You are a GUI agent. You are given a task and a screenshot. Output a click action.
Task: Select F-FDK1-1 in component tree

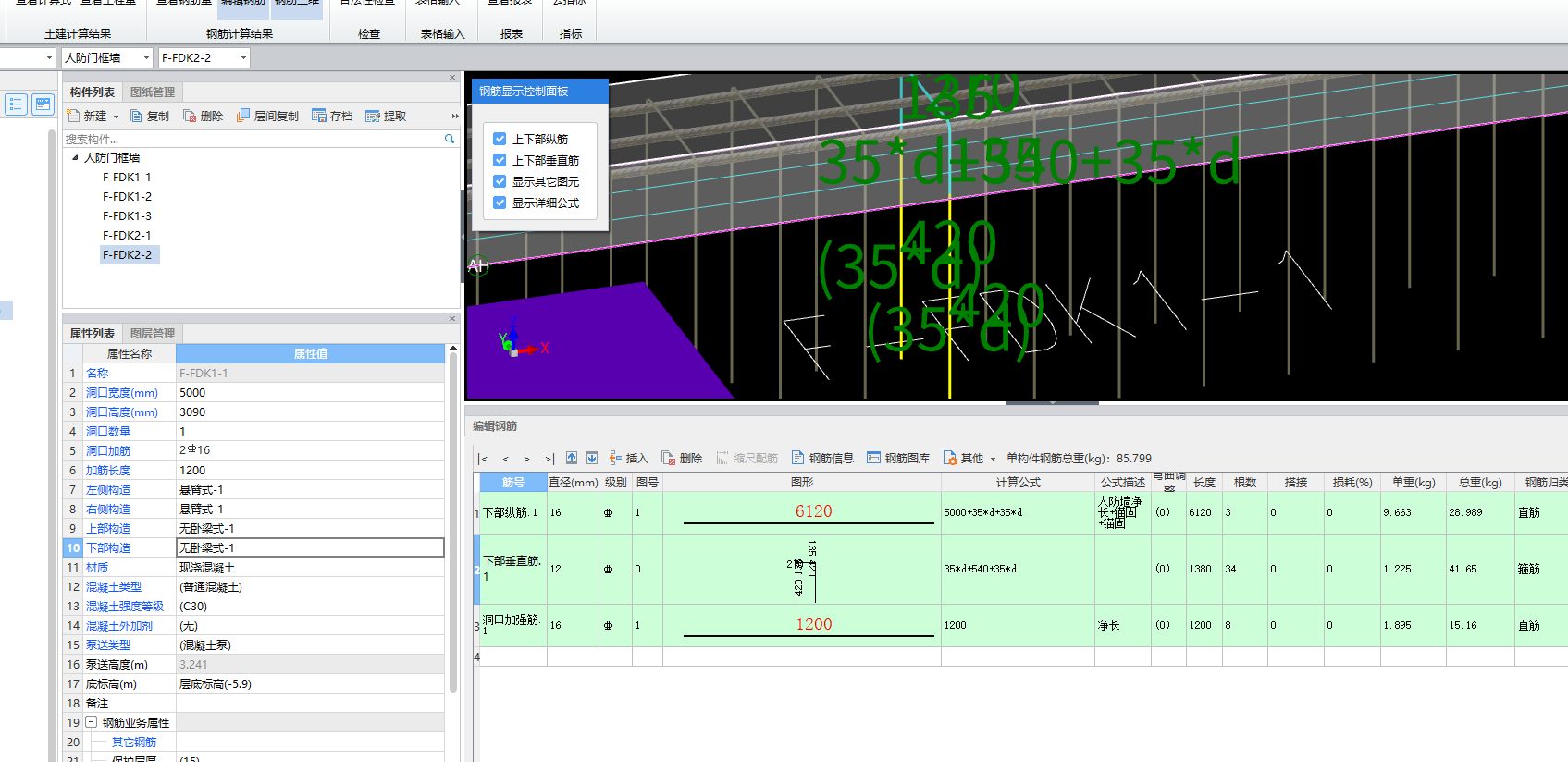point(127,177)
